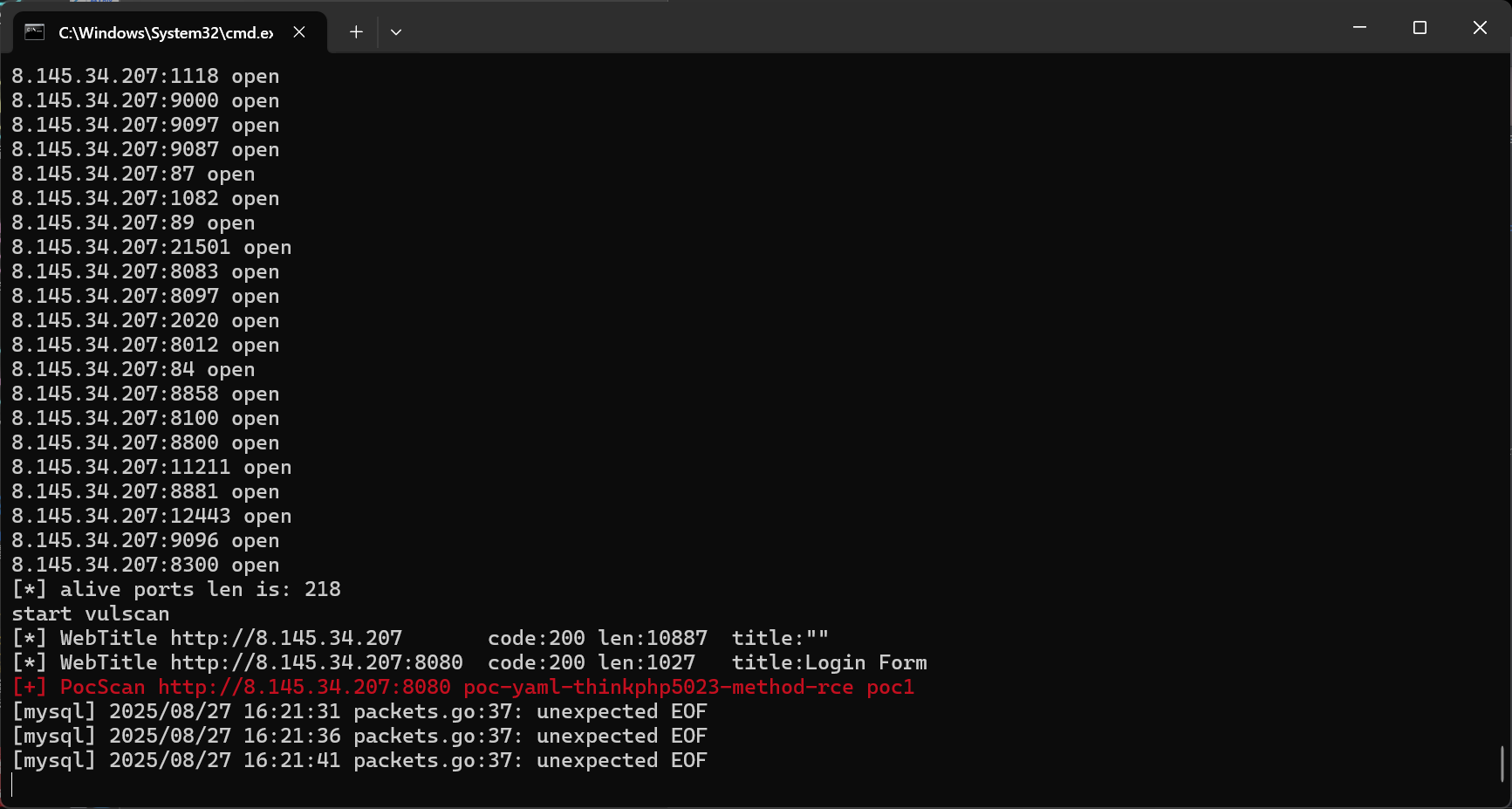The width and height of the screenshot is (1512, 809).
Task: Open a new tab with the plus button
Action: [356, 32]
